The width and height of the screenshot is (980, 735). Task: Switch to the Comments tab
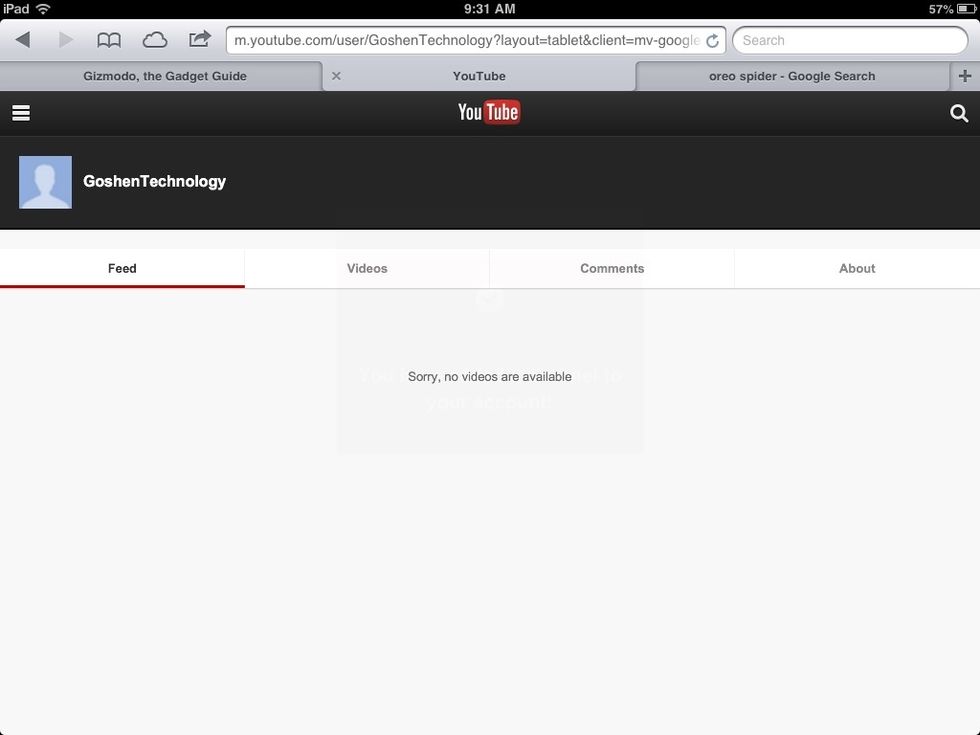612,269
